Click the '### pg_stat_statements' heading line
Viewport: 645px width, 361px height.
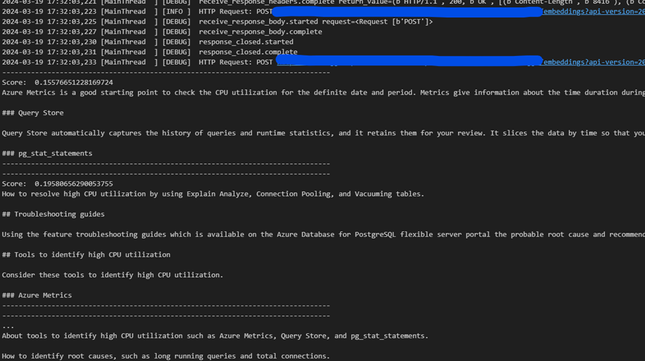click(47, 153)
